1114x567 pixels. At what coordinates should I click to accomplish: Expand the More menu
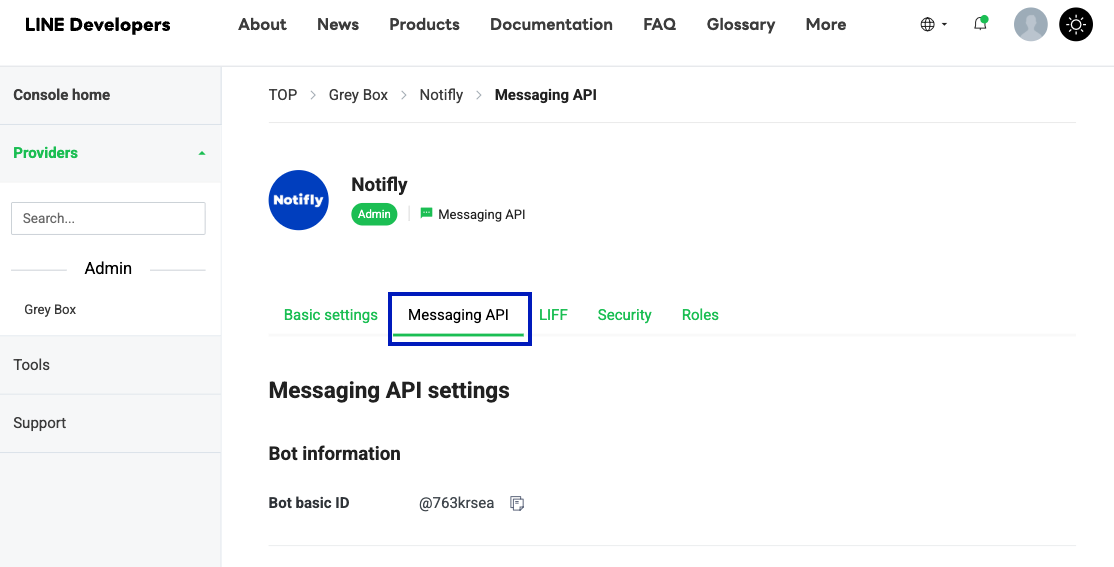826,24
